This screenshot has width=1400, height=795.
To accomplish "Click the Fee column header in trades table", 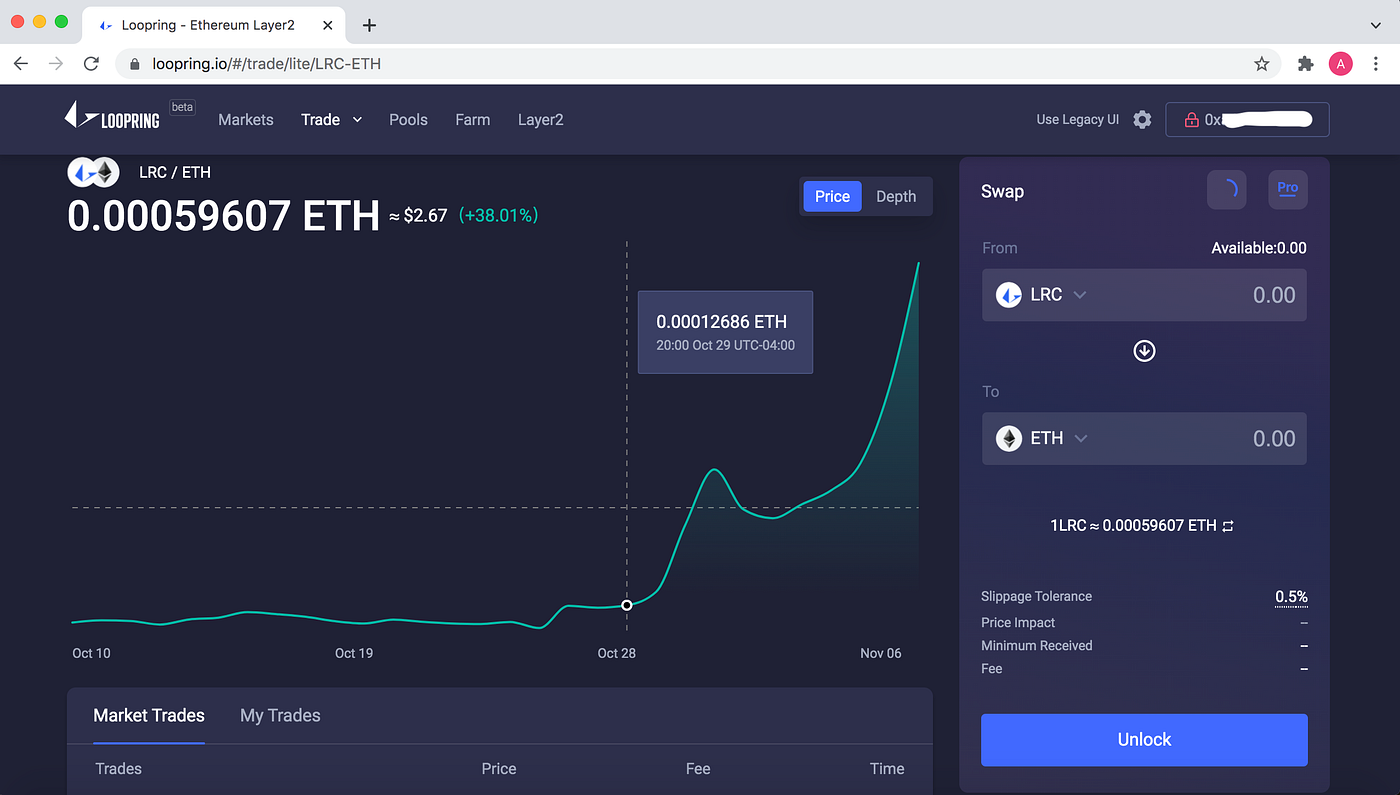I will (x=698, y=769).
